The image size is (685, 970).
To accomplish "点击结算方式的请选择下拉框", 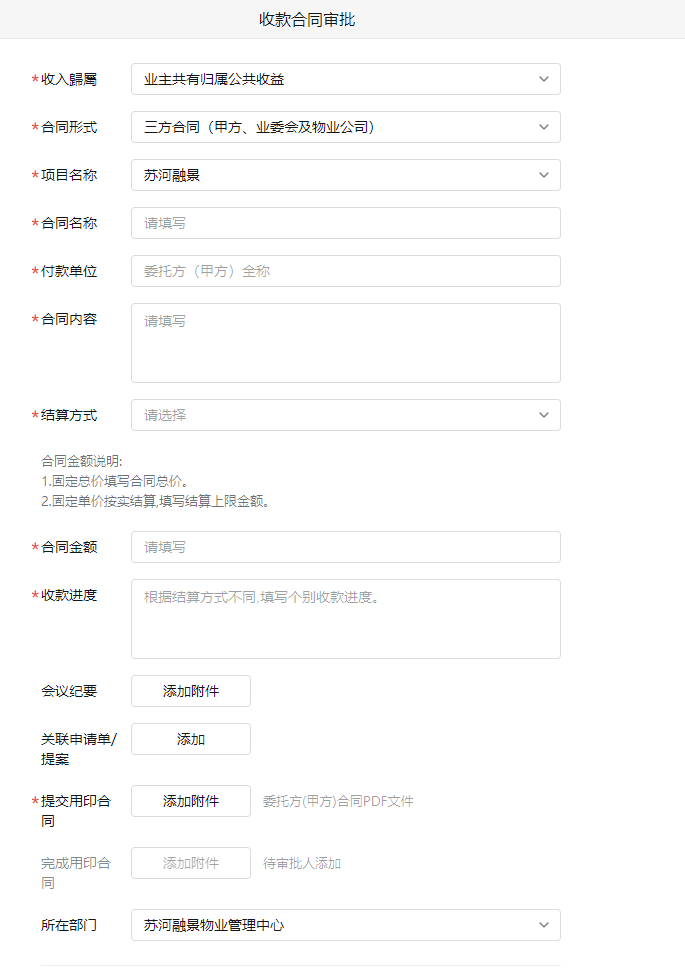I will click(345, 415).
